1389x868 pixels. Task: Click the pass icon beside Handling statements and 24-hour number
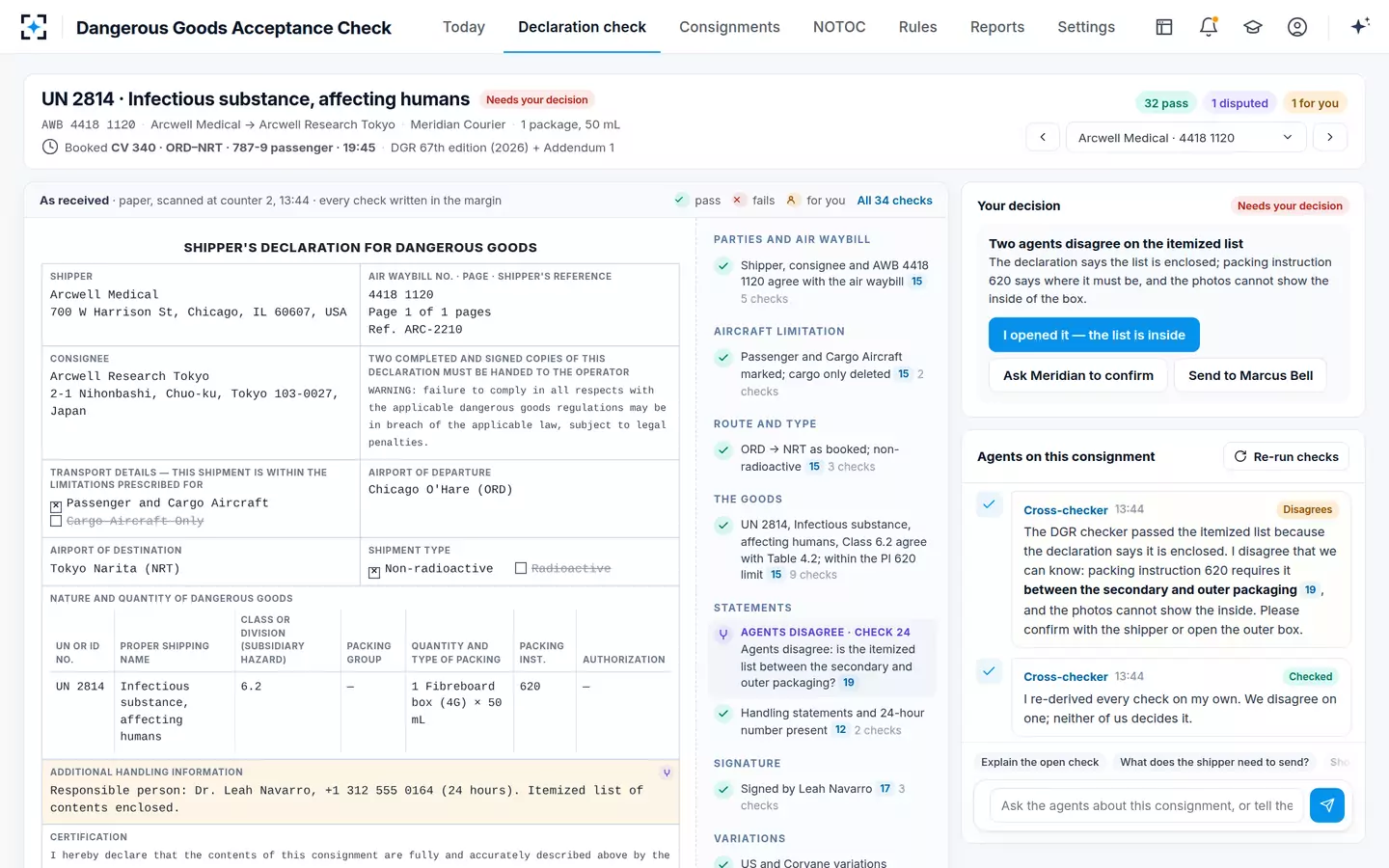tap(722, 714)
